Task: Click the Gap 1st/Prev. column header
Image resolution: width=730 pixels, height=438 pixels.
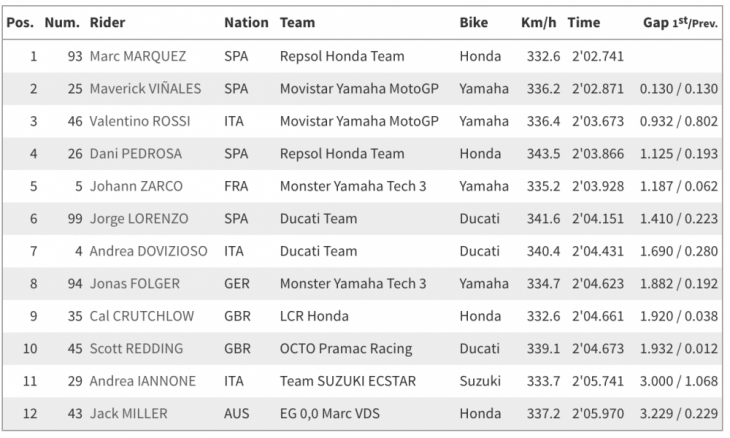Action: point(678,22)
